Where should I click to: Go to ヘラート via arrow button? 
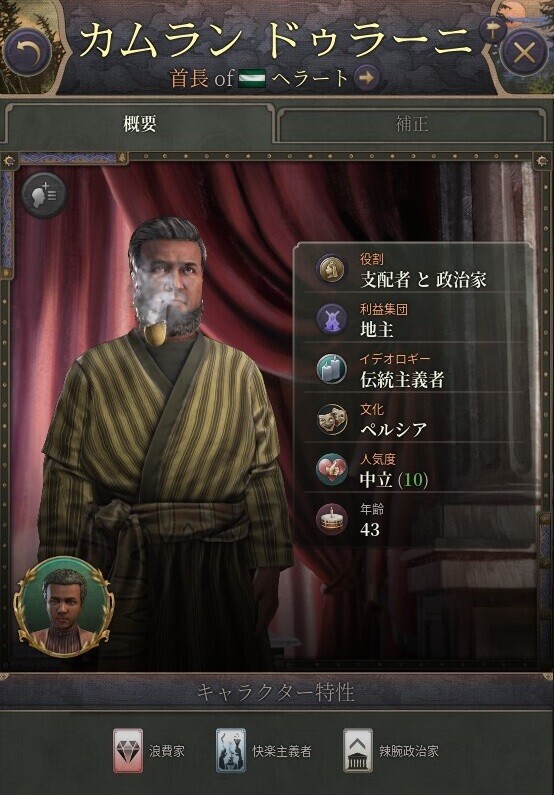click(366, 78)
